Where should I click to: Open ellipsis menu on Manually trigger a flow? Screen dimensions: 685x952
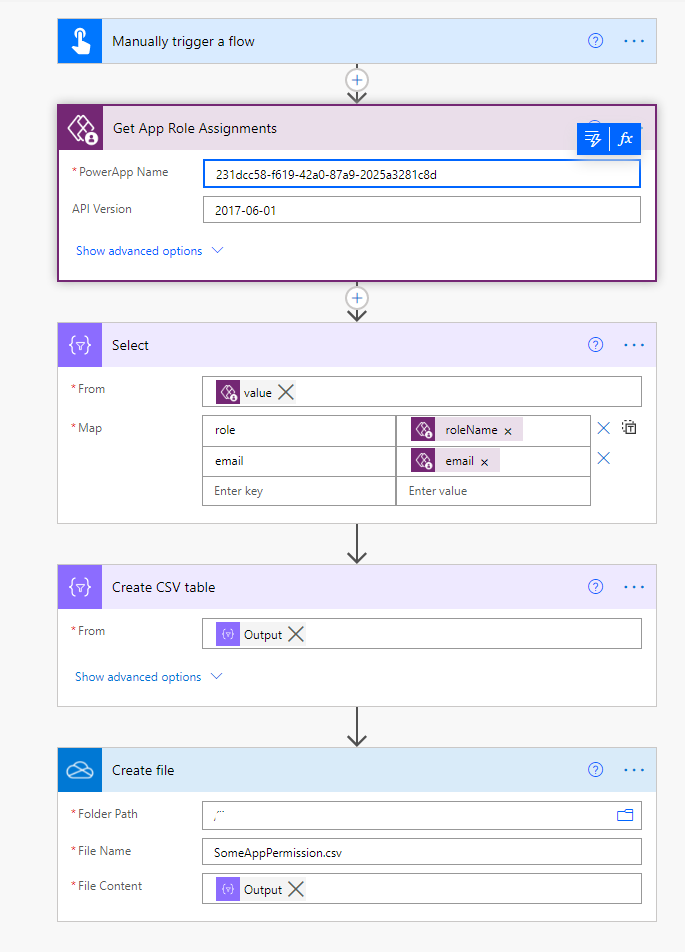tap(634, 41)
